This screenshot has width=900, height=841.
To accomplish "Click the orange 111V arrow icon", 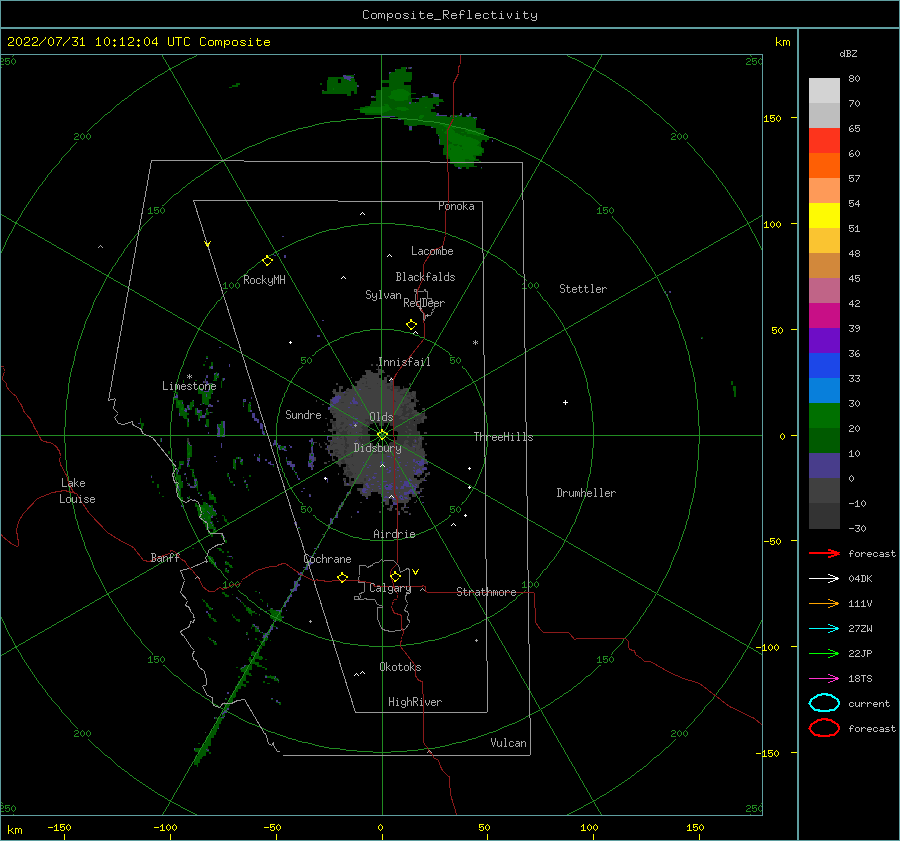I will (824, 603).
